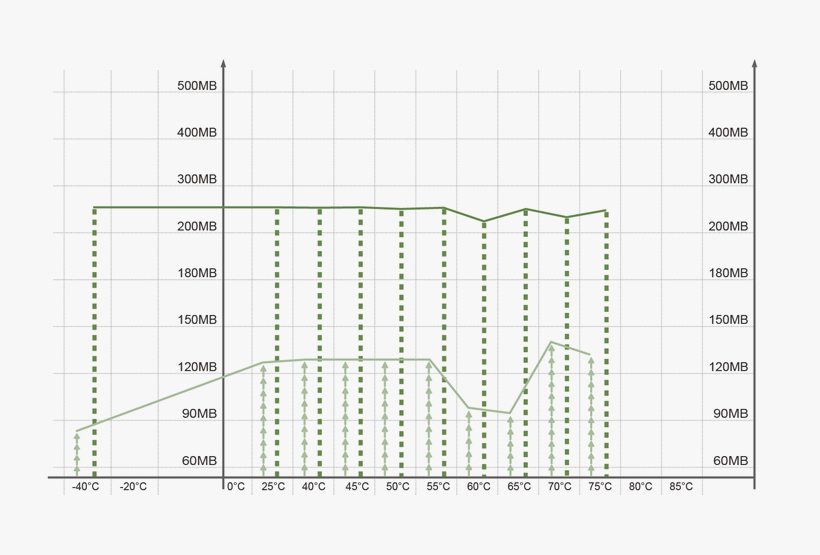The image size is (820, 555).
Task: Click the dark dashed bar at 50°C
Action: [402, 340]
